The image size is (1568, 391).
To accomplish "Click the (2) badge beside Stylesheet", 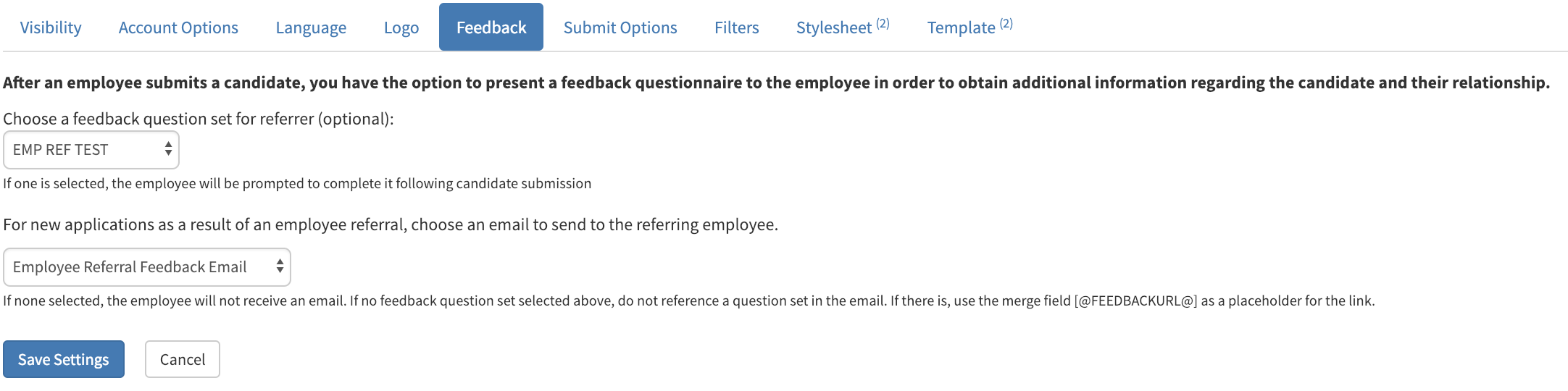I will [x=883, y=23].
